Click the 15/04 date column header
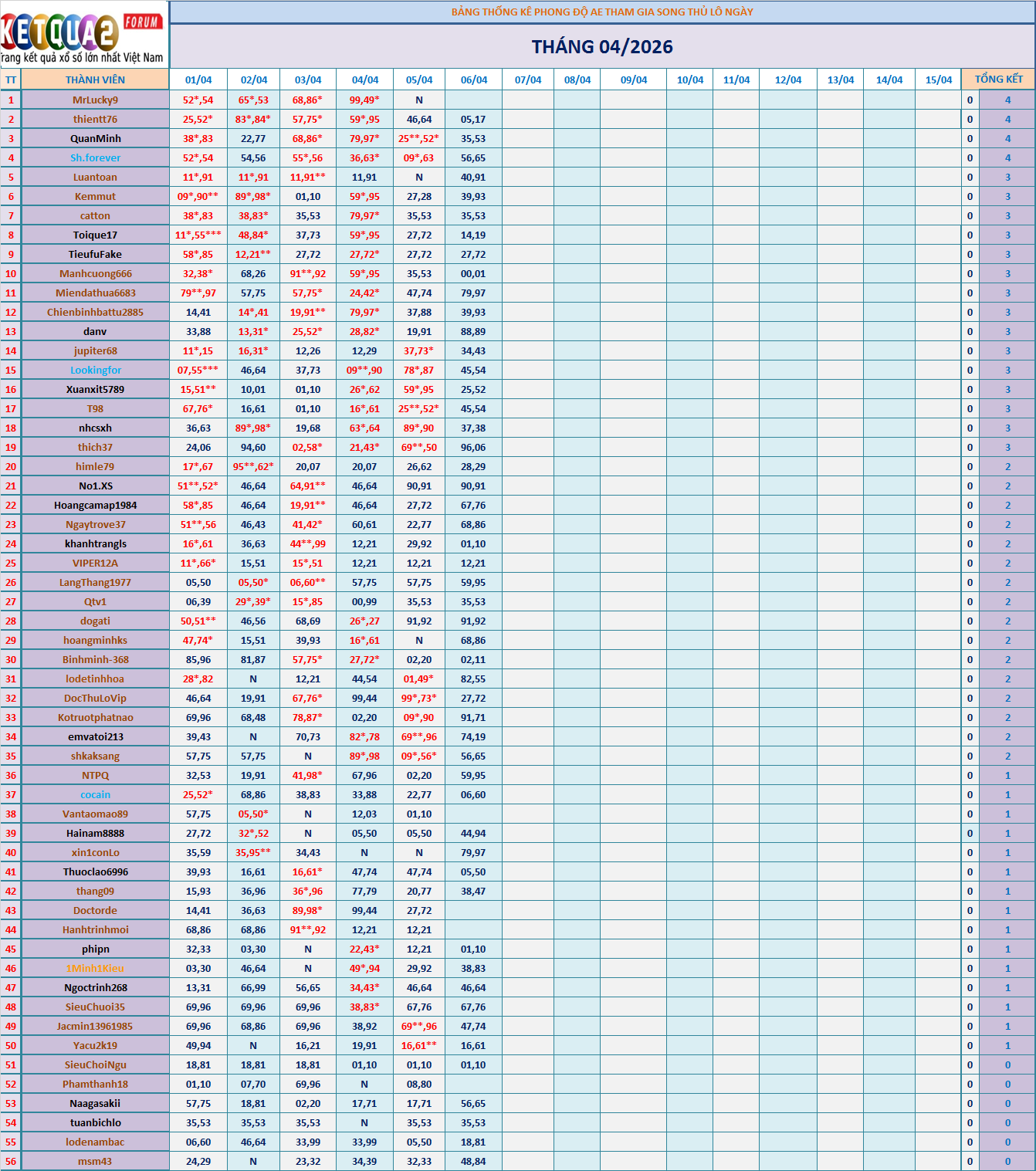Screen dimensions: 1036x1171 click(x=938, y=80)
